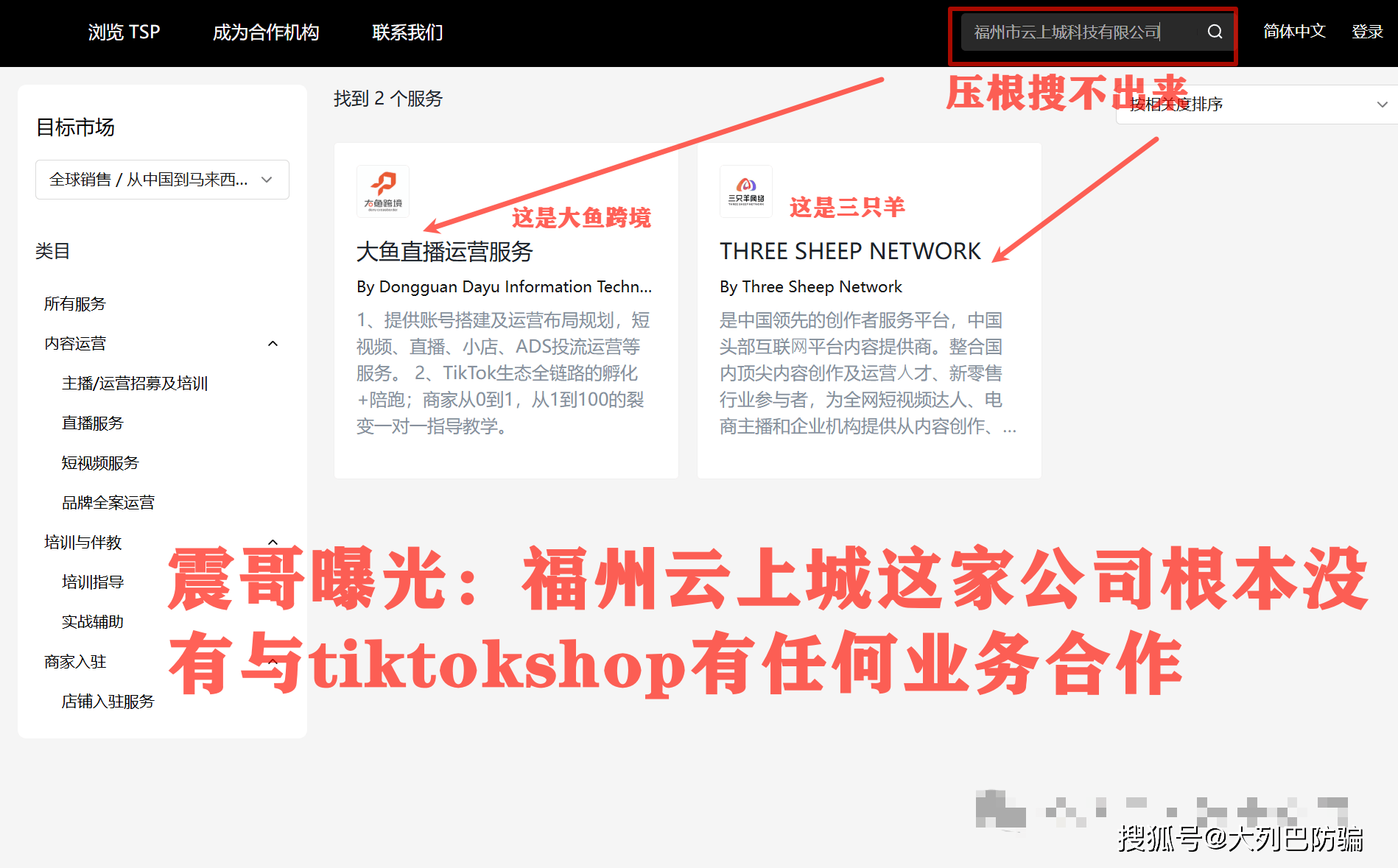
Task: Open the 大鱼跨境 logo thumbnail
Action: [x=383, y=191]
